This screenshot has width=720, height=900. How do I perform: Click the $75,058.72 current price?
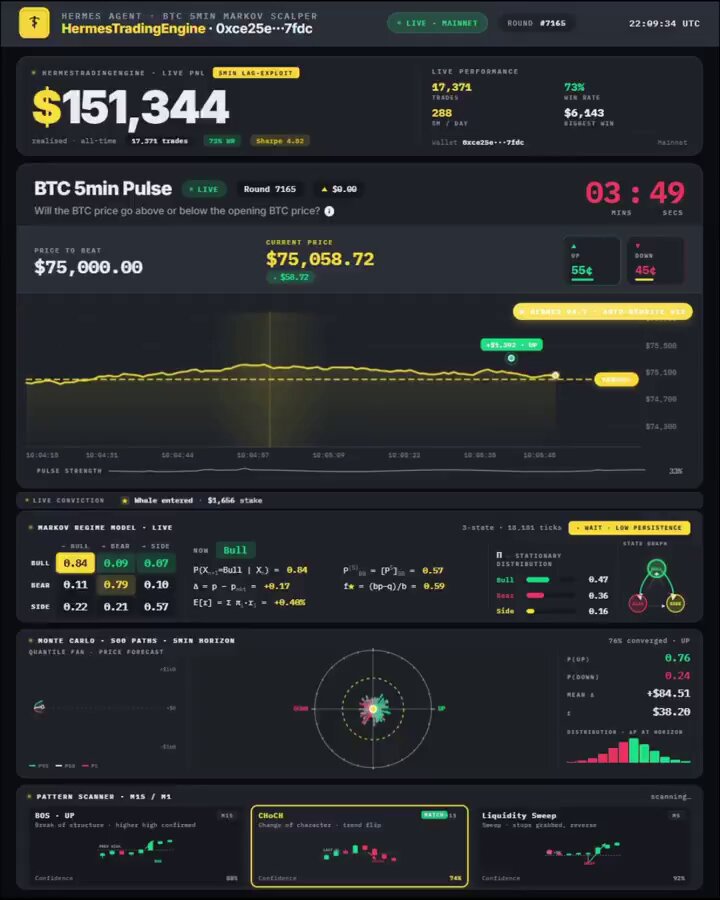point(320,259)
